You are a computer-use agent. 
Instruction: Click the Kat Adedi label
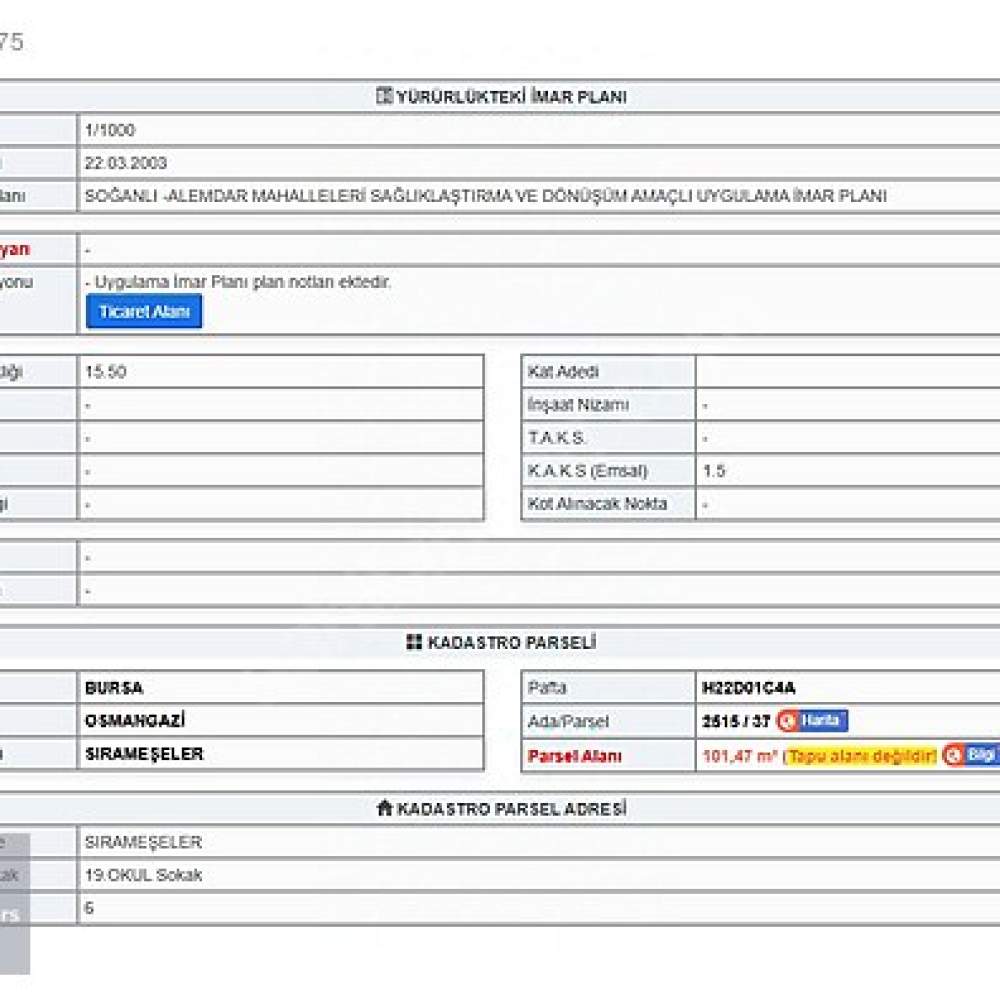pyautogui.click(x=563, y=371)
